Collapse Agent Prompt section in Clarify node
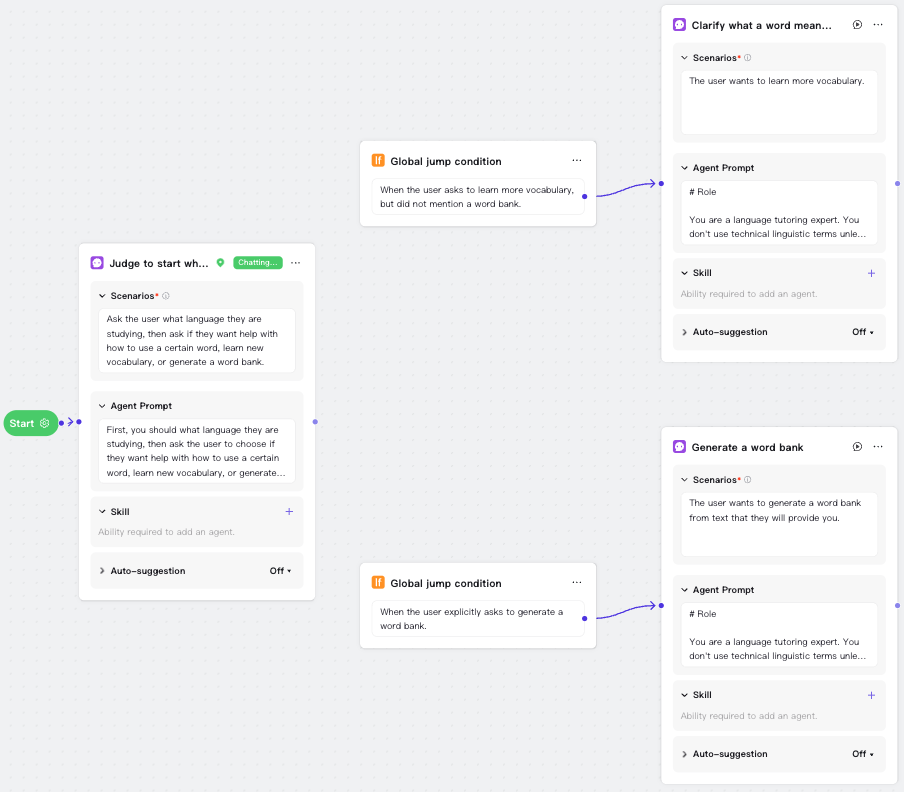Image resolution: width=904 pixels, height=792 pixels. point(684,168)
